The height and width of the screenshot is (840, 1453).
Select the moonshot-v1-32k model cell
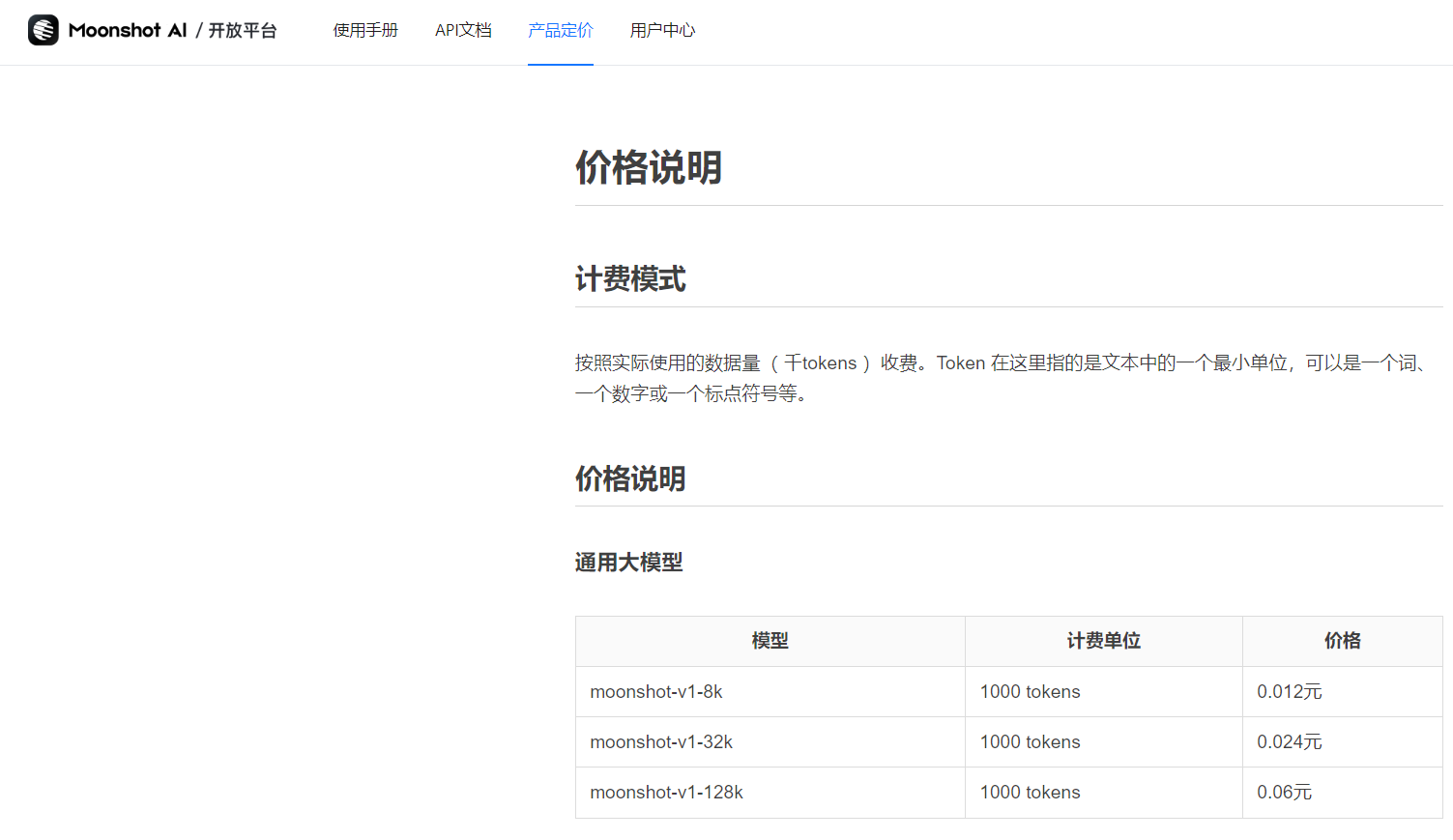tap(770, 742)
